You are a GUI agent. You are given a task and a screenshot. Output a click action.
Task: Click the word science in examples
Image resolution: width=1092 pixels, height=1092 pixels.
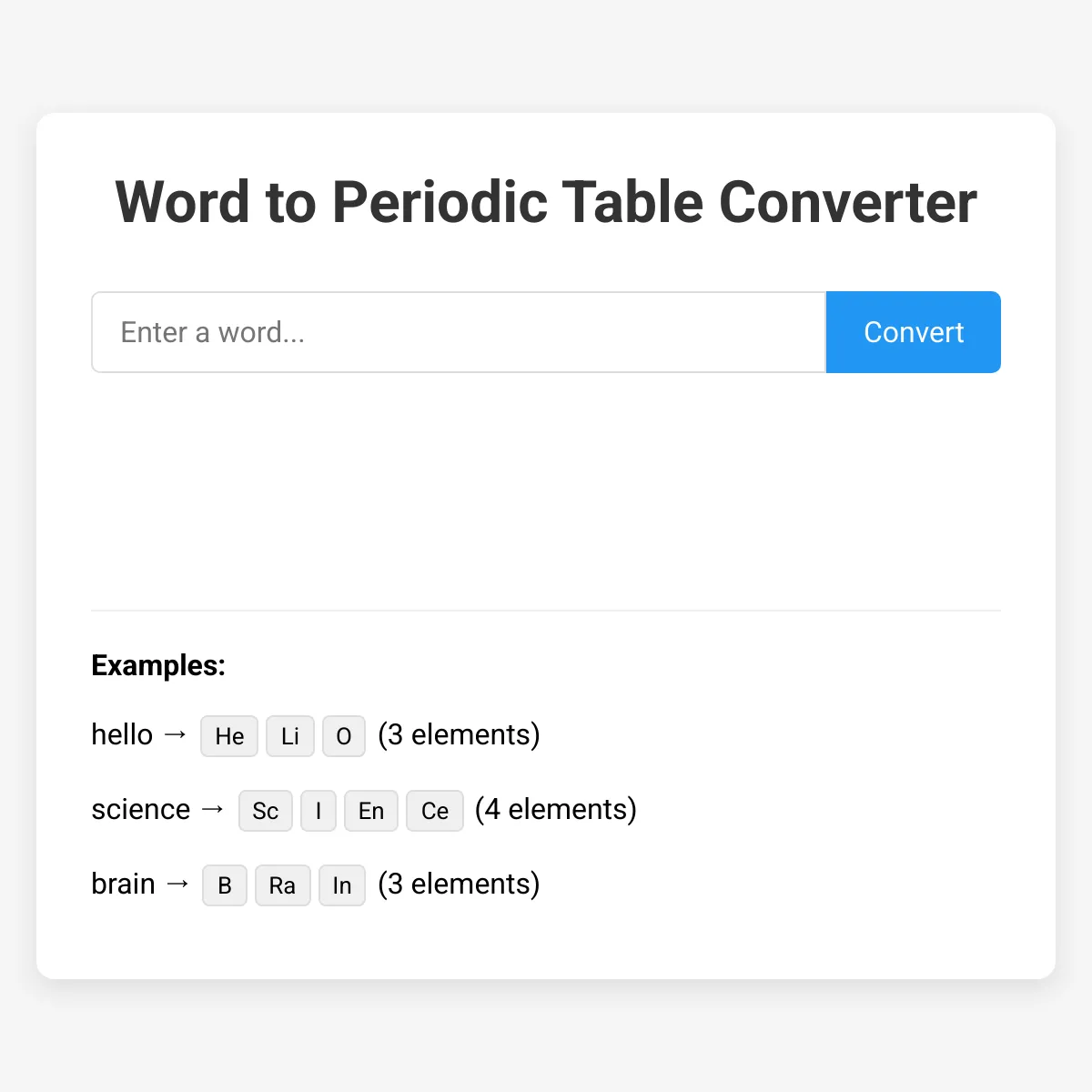point(141,809)
